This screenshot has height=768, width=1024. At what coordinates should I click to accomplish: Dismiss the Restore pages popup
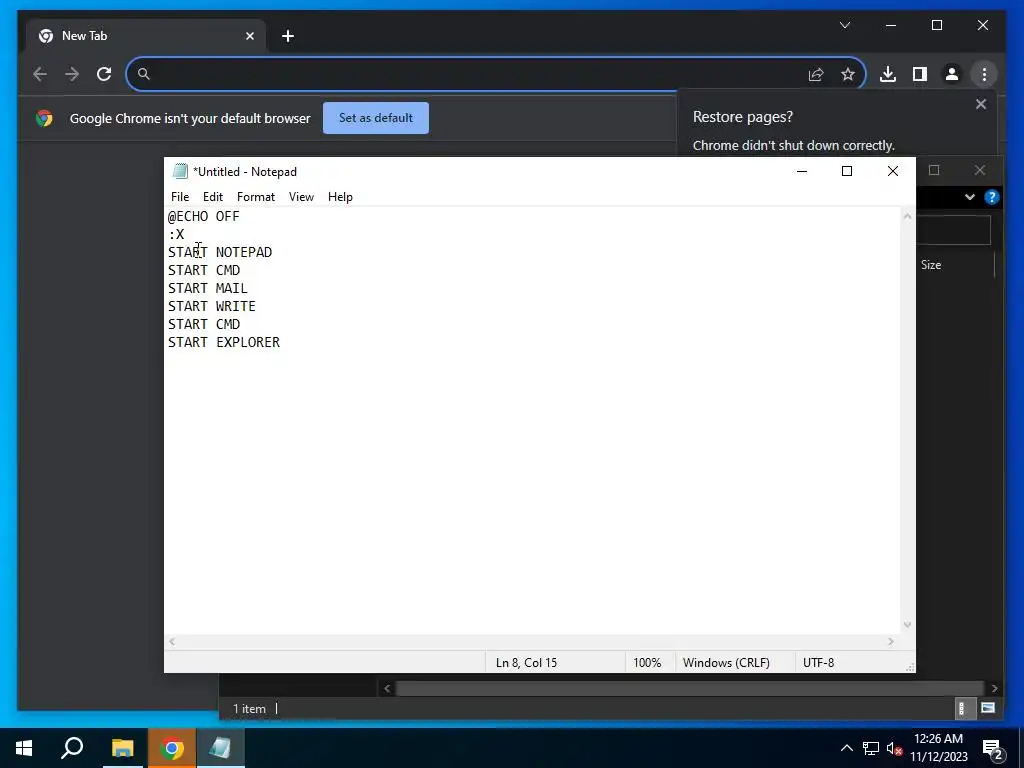pyautogui.click(x=981, y=104)
